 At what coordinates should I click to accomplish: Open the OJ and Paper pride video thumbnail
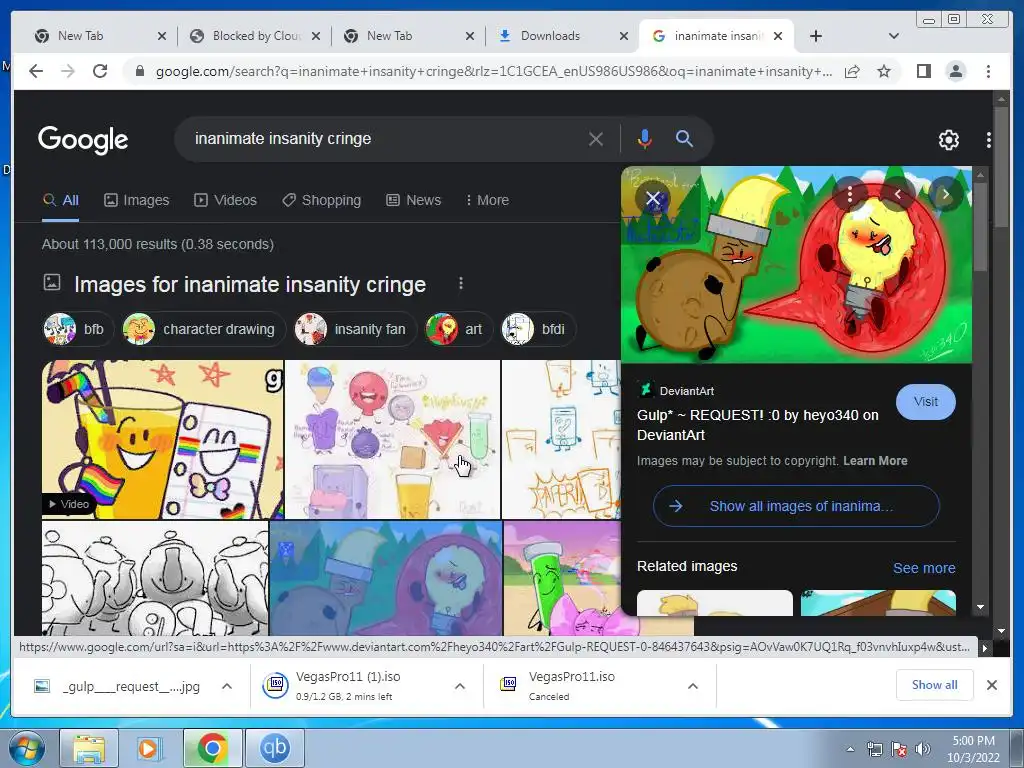coord(163,440)
